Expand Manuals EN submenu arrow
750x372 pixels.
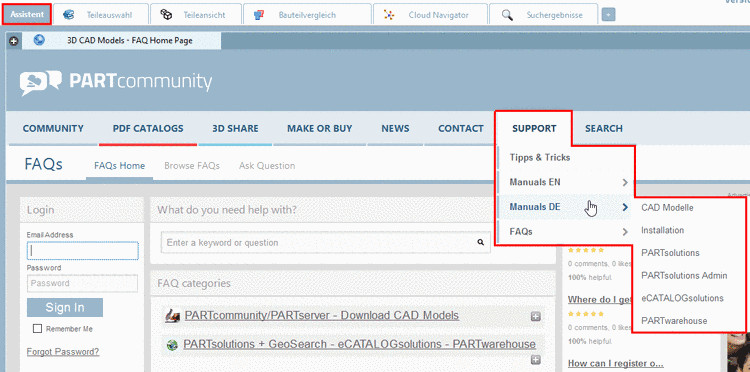pos(625,182)
